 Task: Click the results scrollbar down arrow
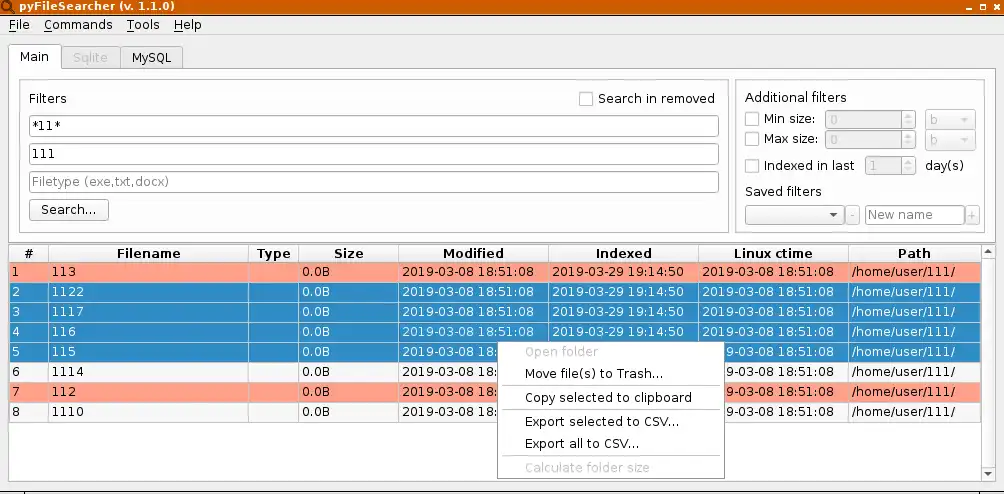click(x=987, y=474)
